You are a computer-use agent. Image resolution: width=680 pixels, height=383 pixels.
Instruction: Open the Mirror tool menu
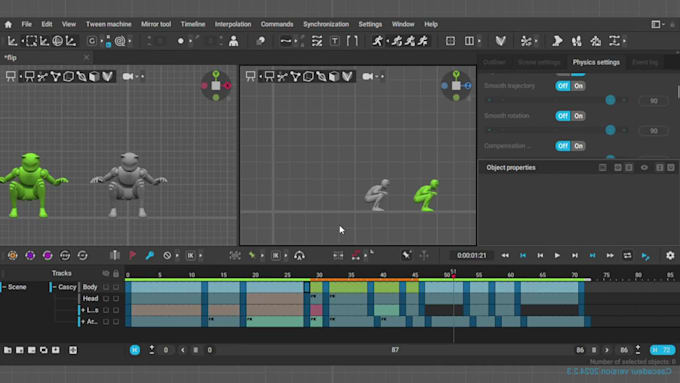(x=156, y=24)
